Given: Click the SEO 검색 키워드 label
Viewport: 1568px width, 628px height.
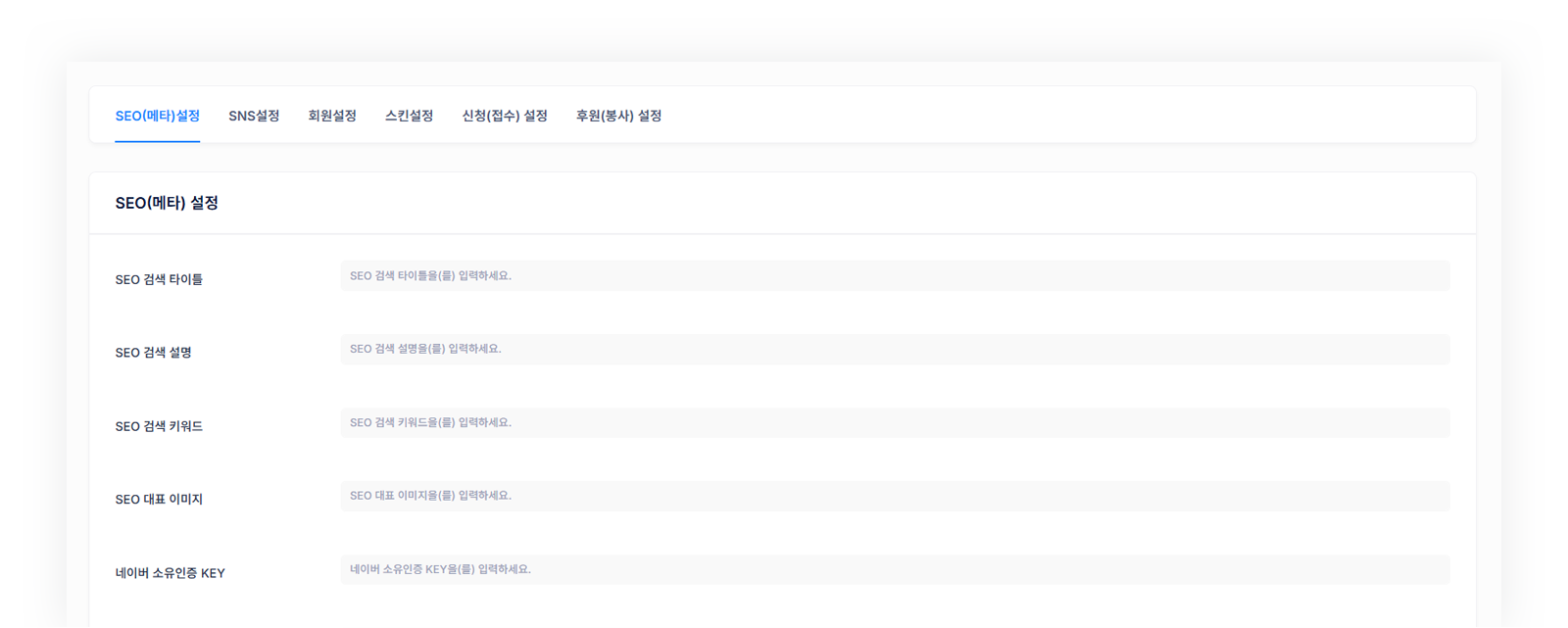Looking at the screenshot, I should tap(159, 426).
